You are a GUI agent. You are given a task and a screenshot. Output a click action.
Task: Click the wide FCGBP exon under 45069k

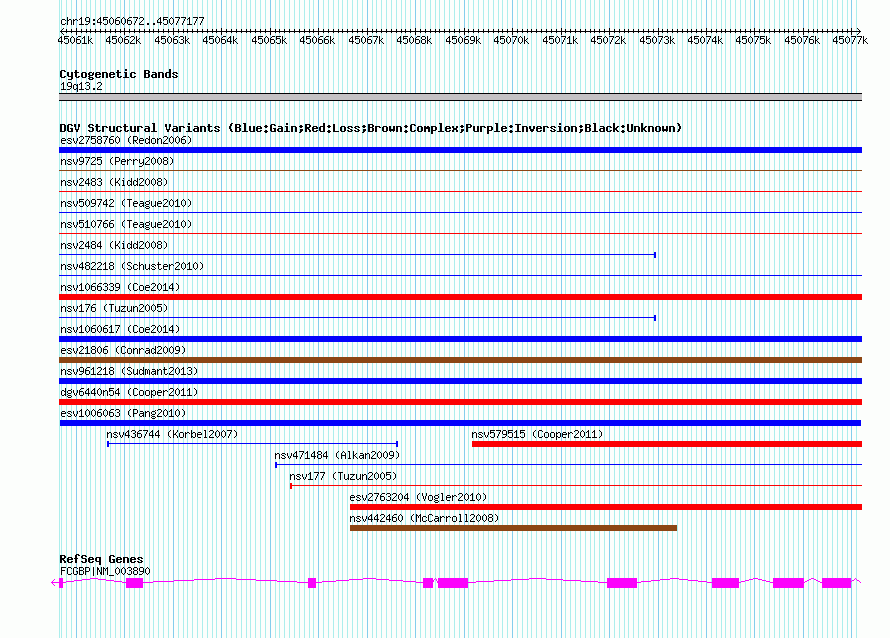[x=452, y=583]
